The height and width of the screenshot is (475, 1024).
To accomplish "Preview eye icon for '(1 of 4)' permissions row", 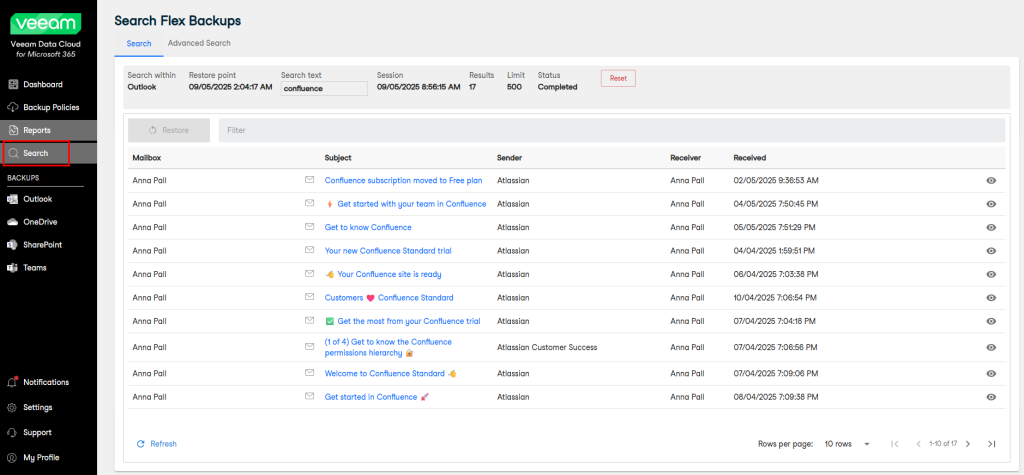I will (x=991, y=348).
